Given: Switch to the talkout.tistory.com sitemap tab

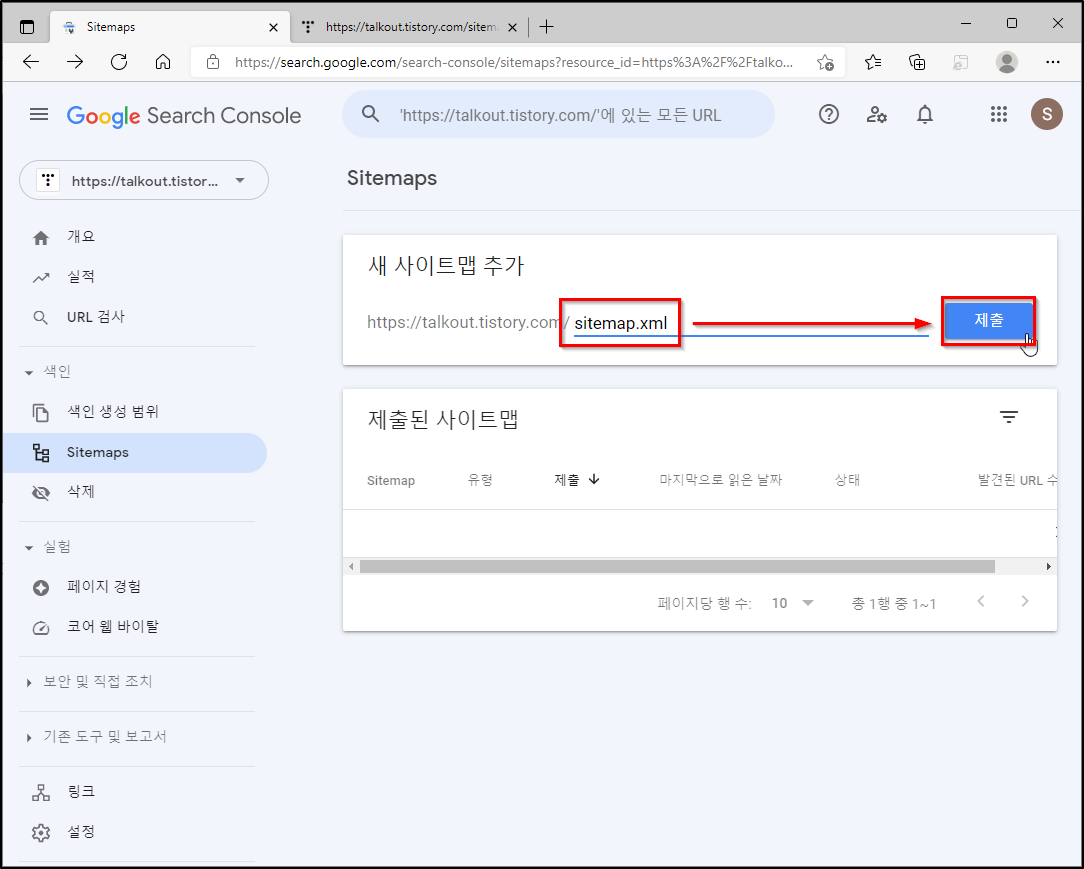Looking at the screenshot, I should pyautogui.click(x=409, y=27).
